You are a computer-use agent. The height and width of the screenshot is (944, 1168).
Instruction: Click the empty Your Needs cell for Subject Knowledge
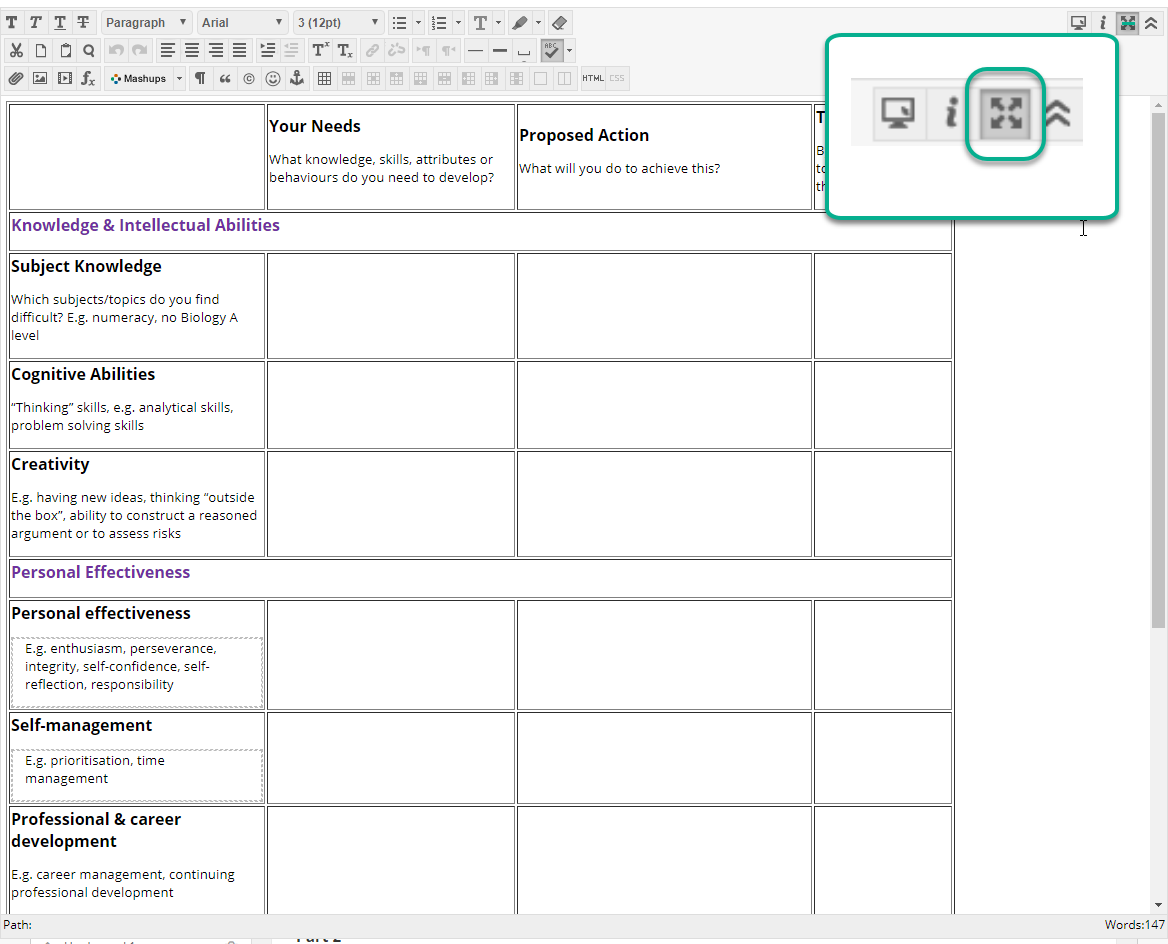[x=390, y=305]
